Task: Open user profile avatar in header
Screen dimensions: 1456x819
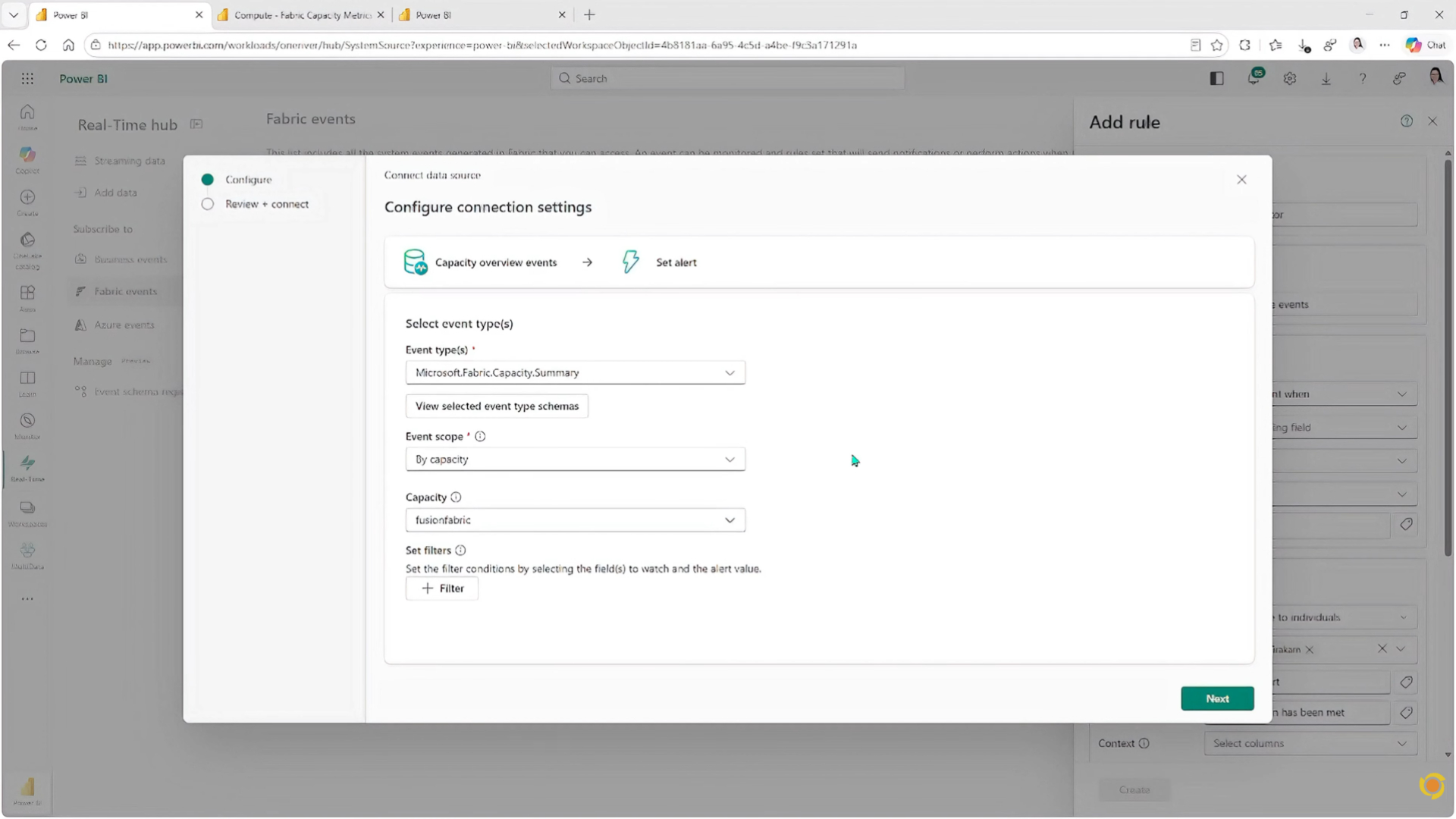Action: point(1436,77)
